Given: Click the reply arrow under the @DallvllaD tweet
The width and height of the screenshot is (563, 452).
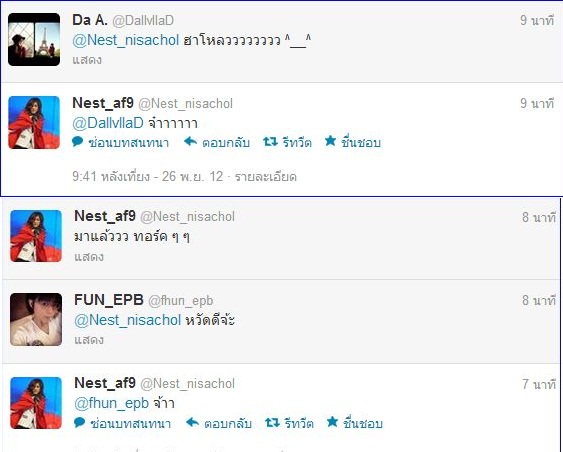Looking at the screenshot, I should (x=190, y=142).
